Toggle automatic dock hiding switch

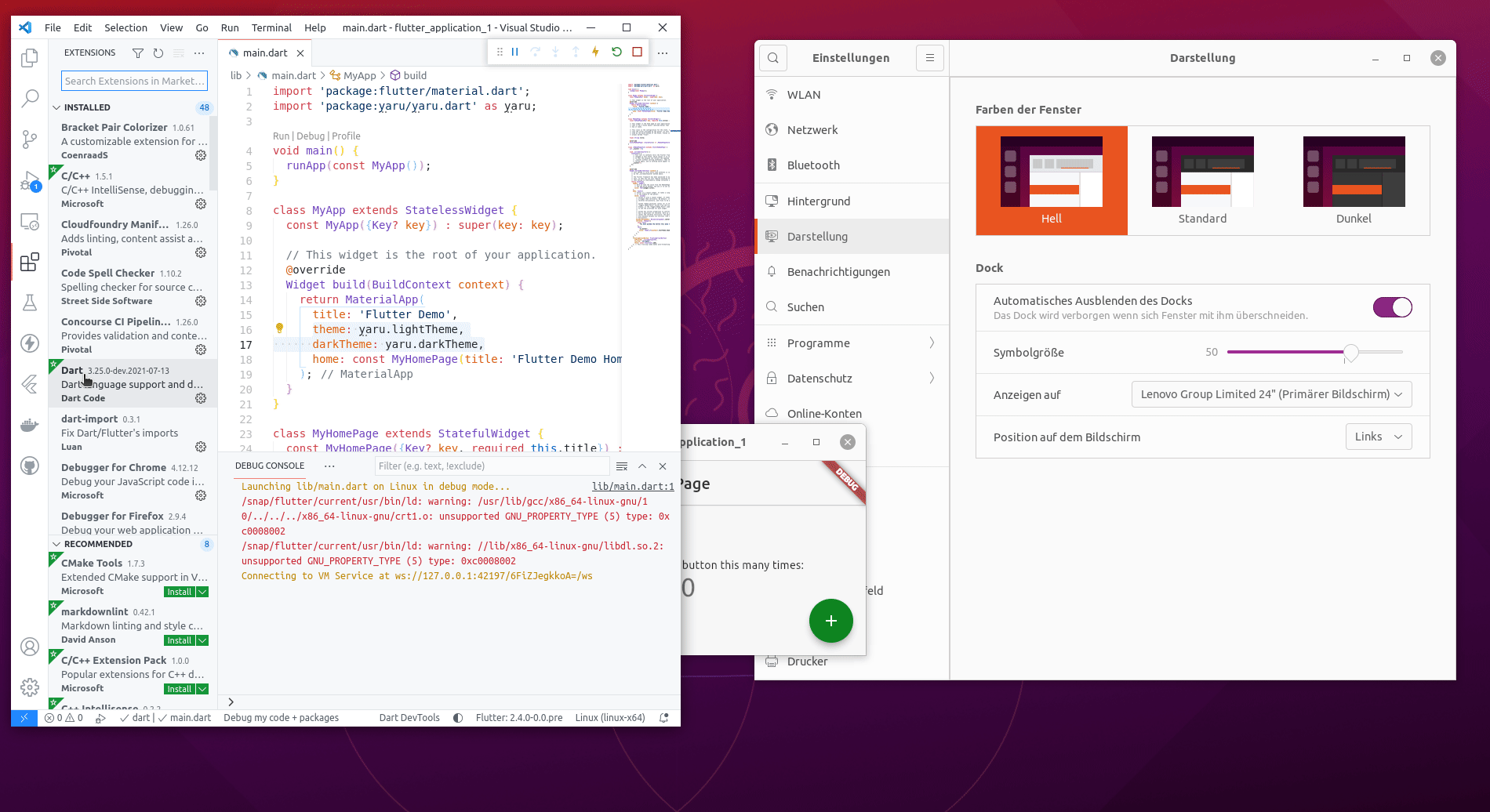click(x=1393, y=307)
